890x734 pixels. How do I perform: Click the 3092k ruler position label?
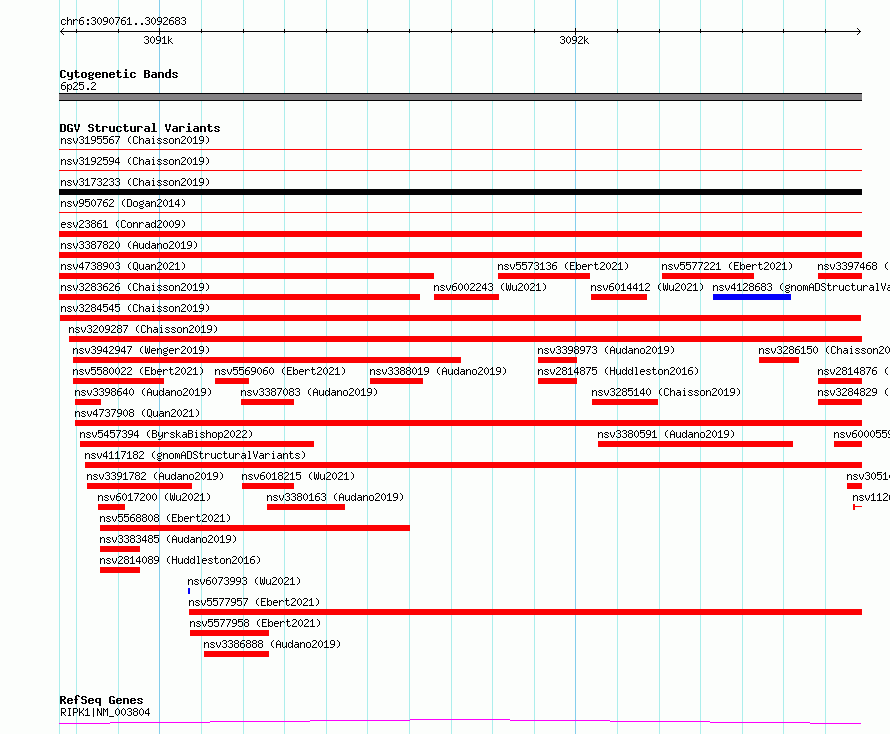point(574,40)
